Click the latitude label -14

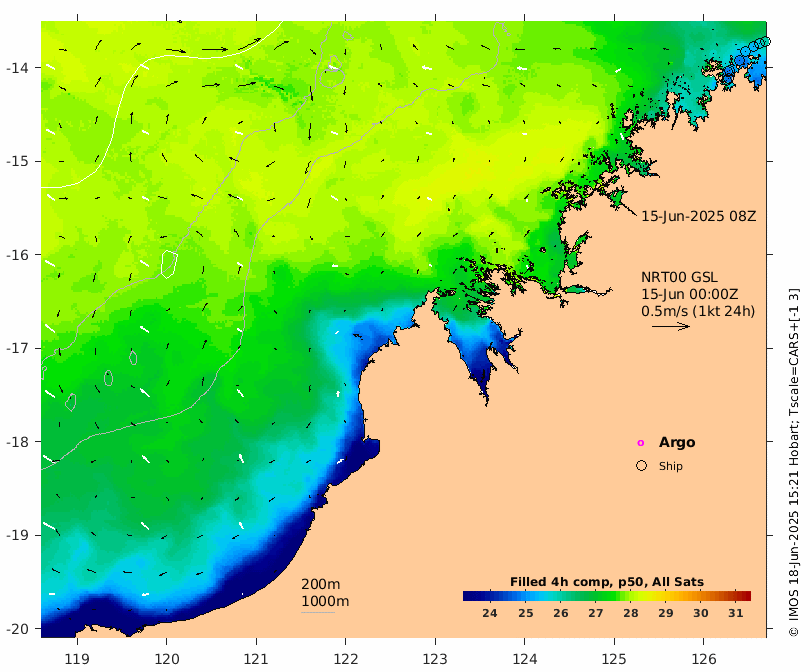17,68
